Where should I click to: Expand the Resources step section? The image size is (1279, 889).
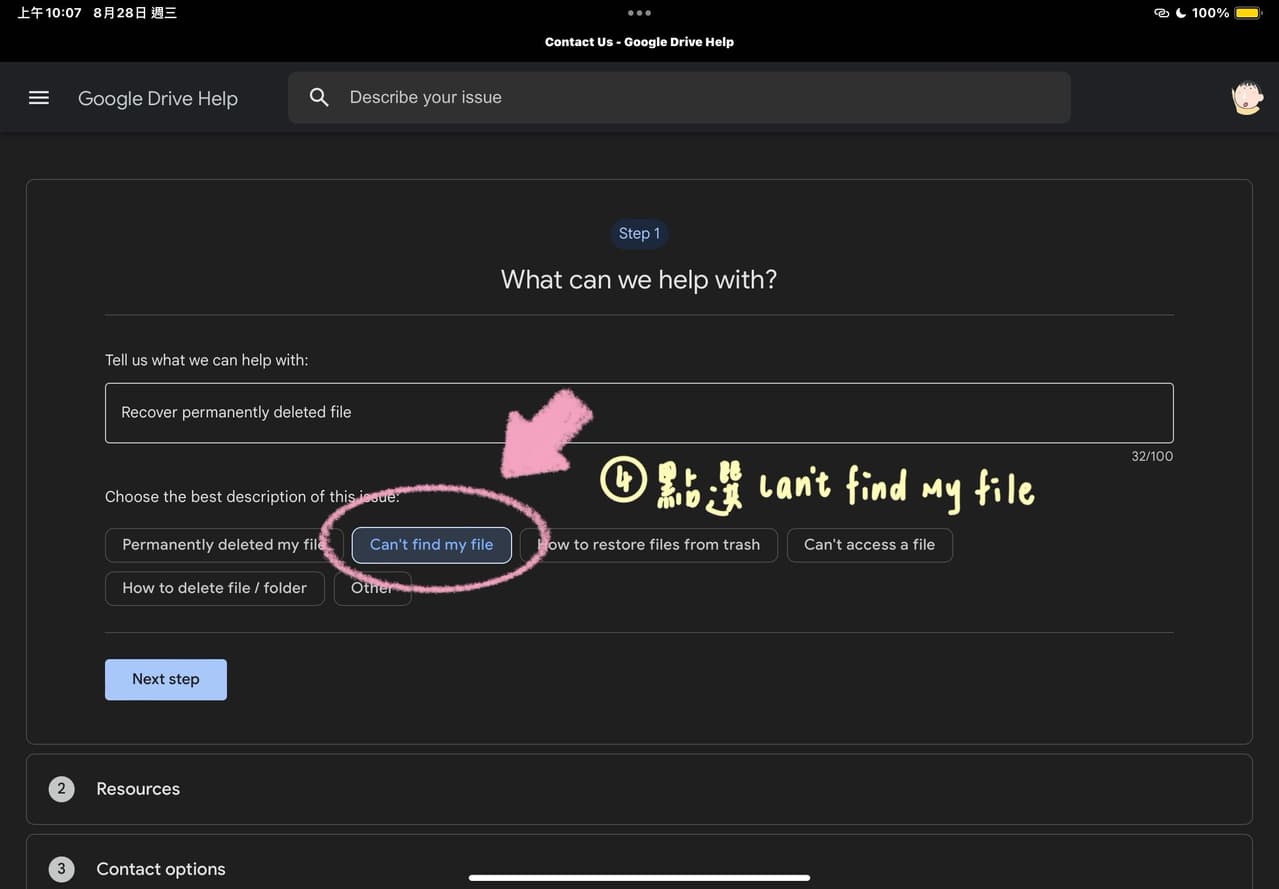[639, 789]
